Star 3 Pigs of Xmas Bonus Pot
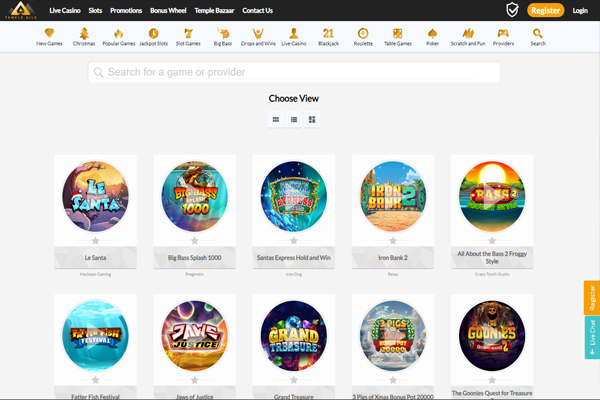This screenshot has width=600, height=400. point(393,380)
